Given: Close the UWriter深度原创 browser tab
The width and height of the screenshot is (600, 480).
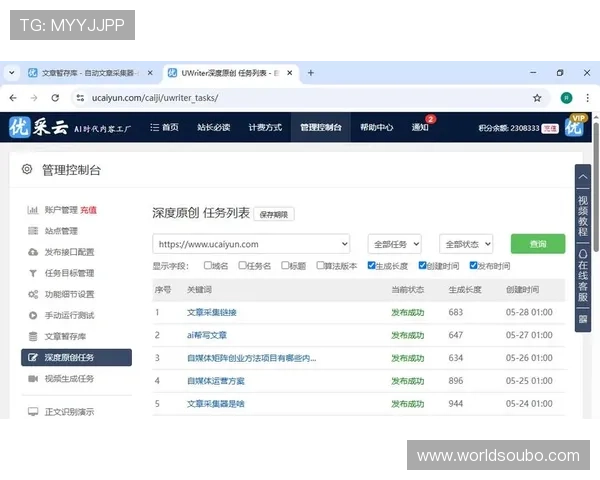Looking at the screenshot, I should pos(290,73).
